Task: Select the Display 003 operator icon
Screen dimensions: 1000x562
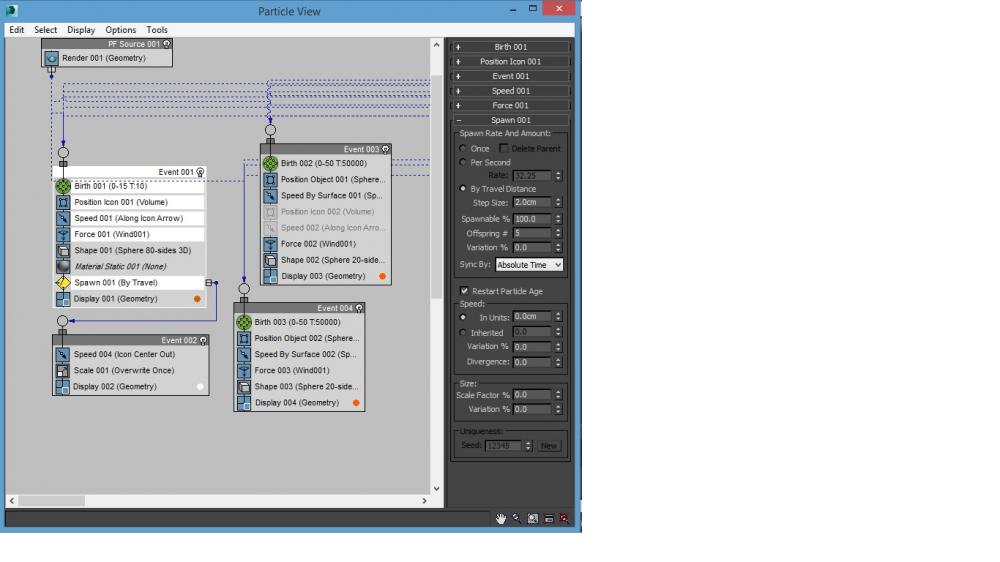Action: point(270,276)
